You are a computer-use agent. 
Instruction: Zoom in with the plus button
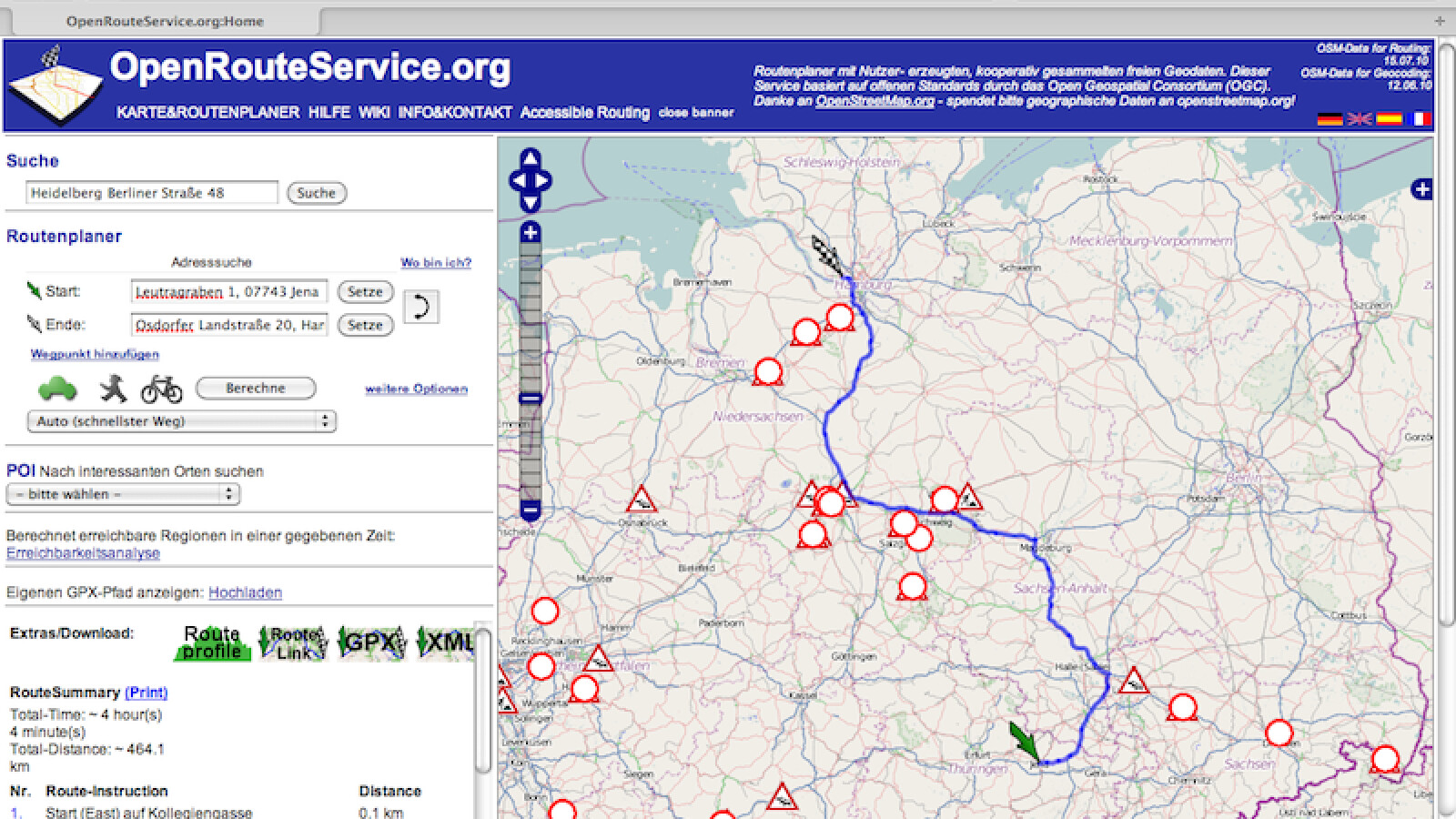click(x=531, y=233)
